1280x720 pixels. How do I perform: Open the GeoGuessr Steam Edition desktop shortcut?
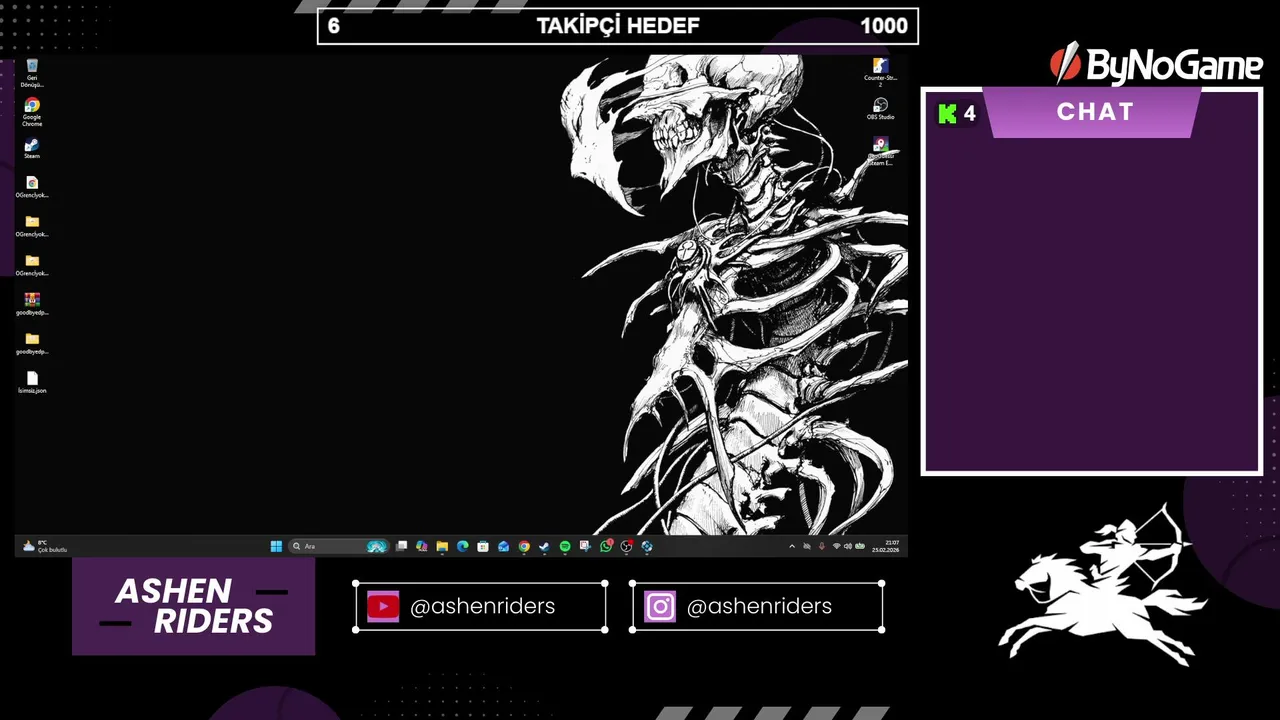pyautogui.click(x=880, y=151)
